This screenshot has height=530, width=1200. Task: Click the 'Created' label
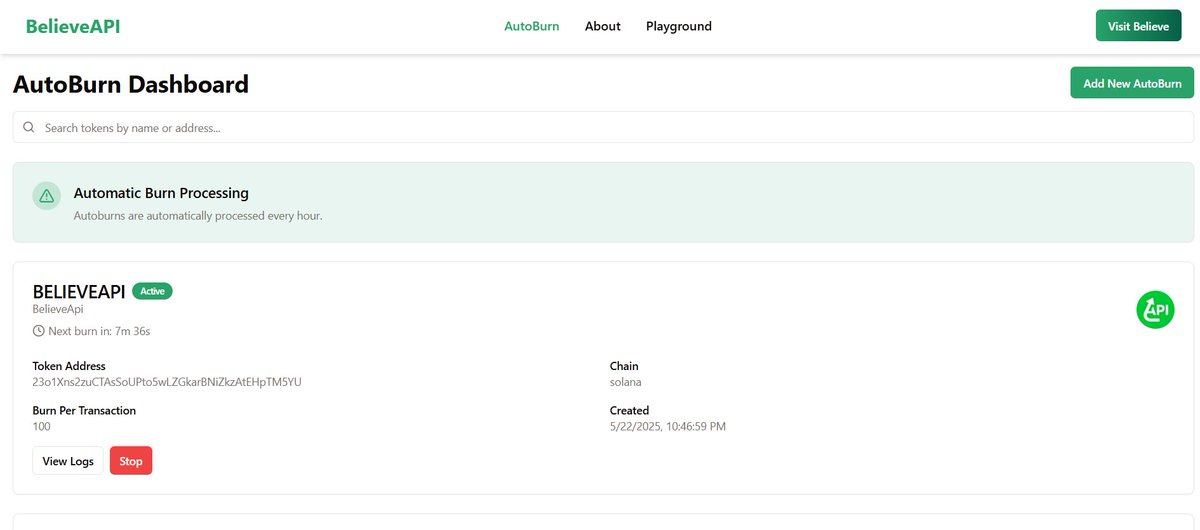tap(630, 410)
